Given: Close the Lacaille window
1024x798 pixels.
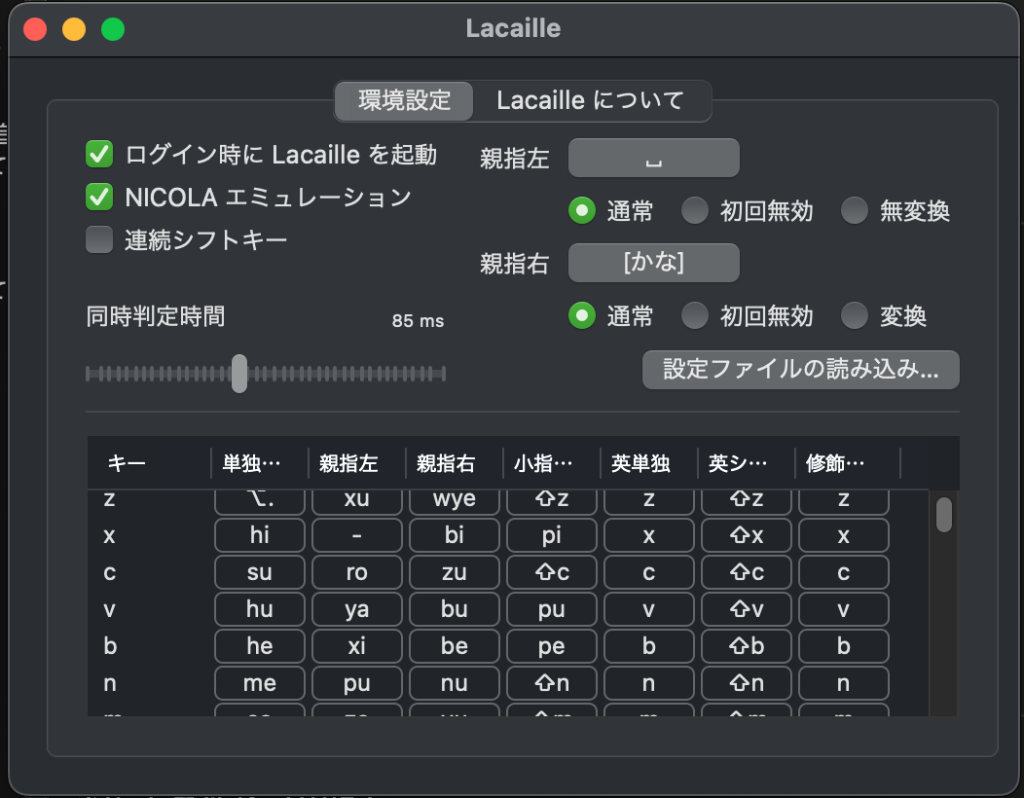Looking at the screenshot, I should [x=35, y=29].
